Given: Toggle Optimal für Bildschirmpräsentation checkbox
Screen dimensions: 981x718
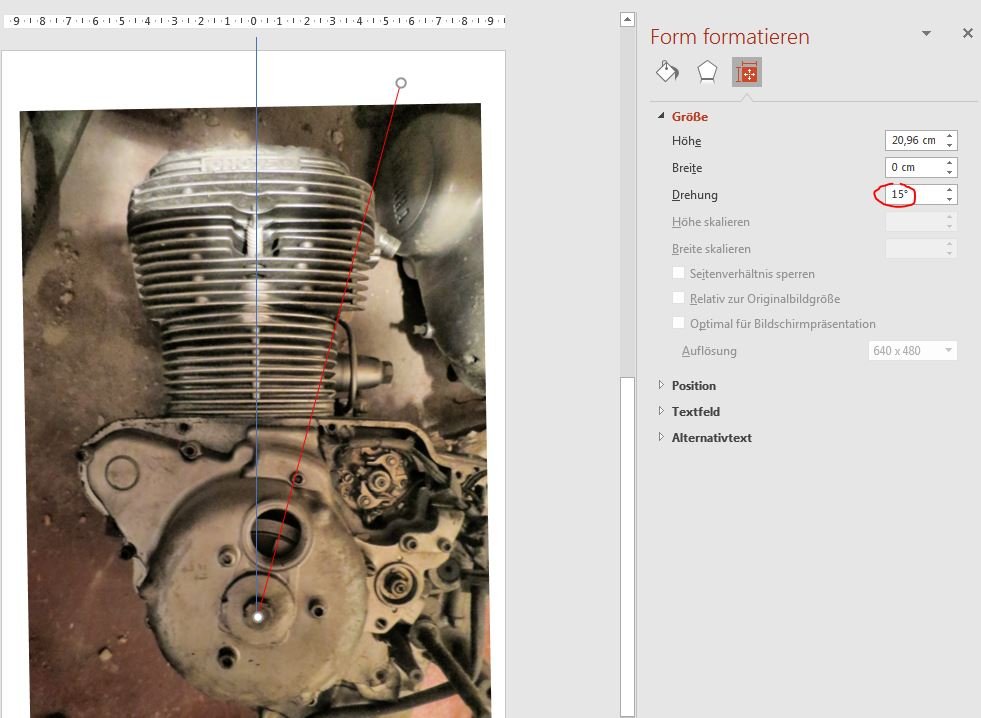Looking at the screenshot, I should click(679, 323).
